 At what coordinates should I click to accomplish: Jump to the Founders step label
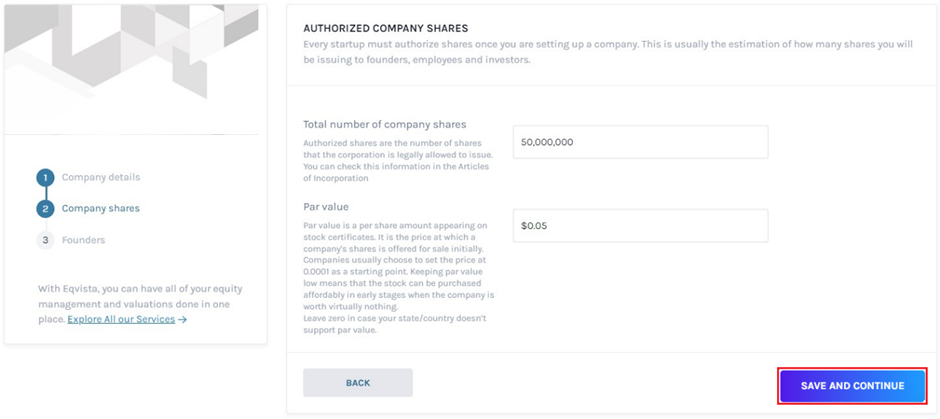click(x=83, y=240)
